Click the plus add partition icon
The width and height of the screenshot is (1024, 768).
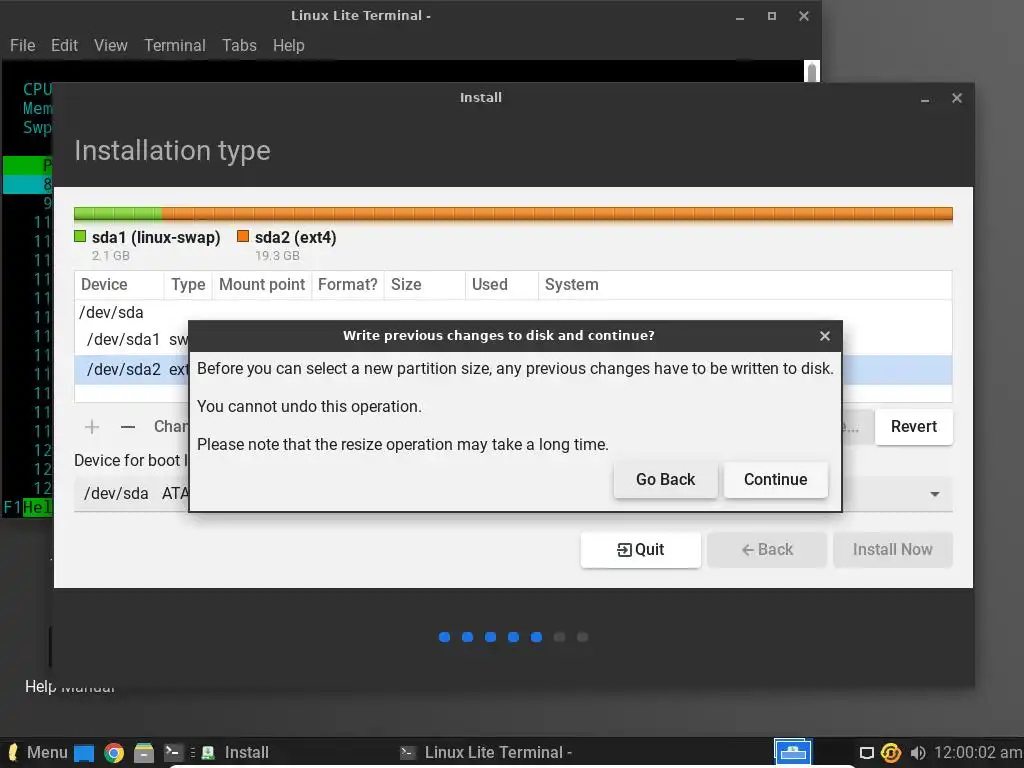point(92,427)
